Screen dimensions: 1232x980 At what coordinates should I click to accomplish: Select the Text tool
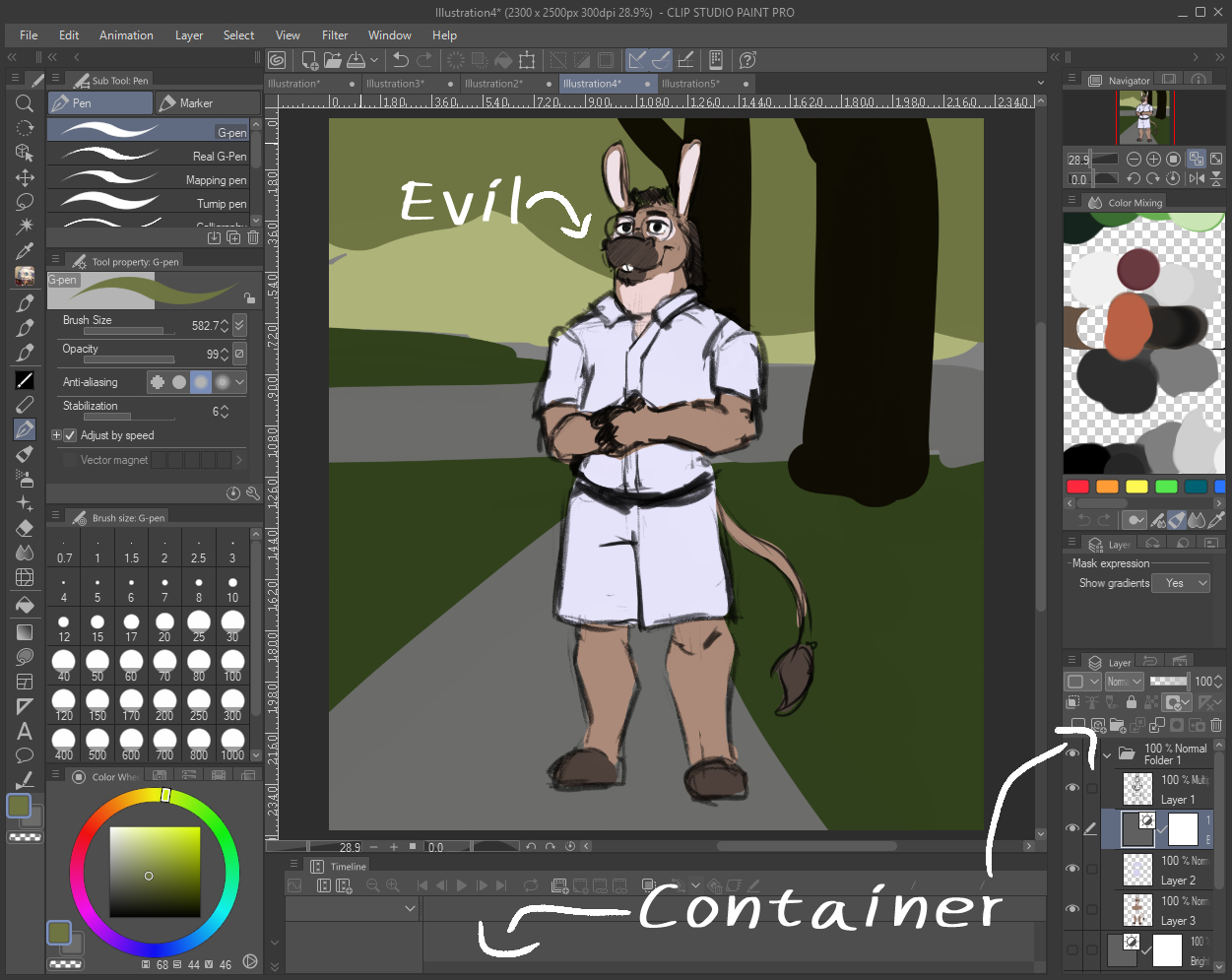click(x=25, y=731)
